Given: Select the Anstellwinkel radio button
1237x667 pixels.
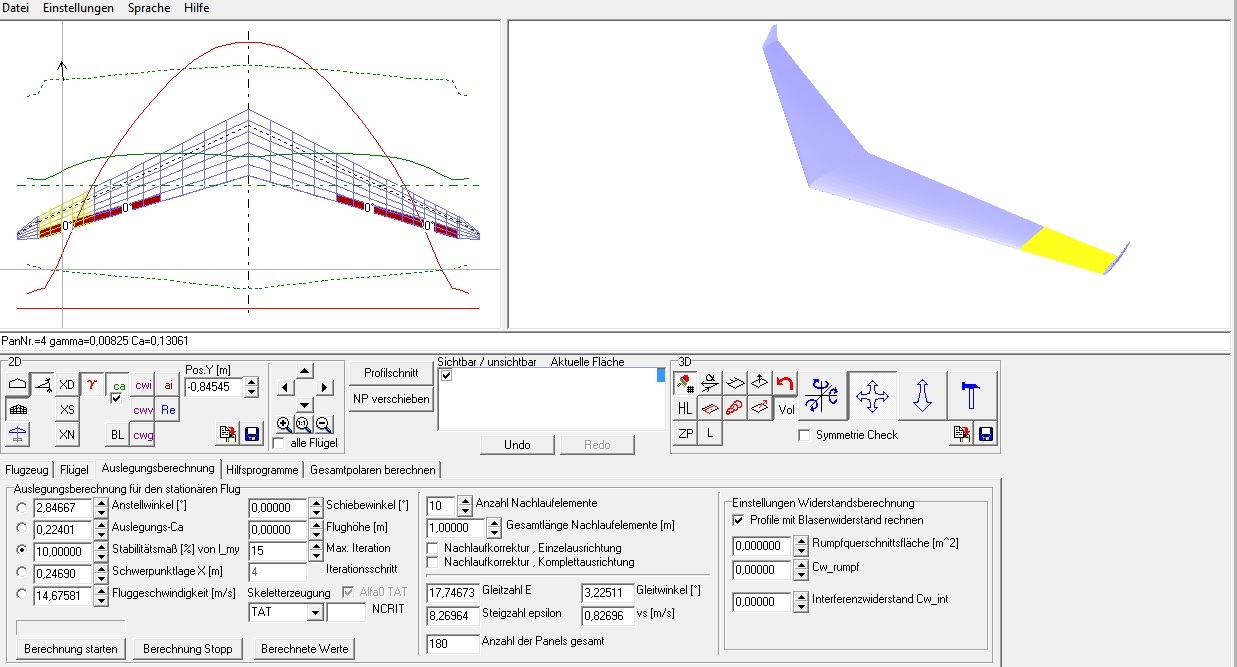Looking at the screenshot, I should (21, 507).
